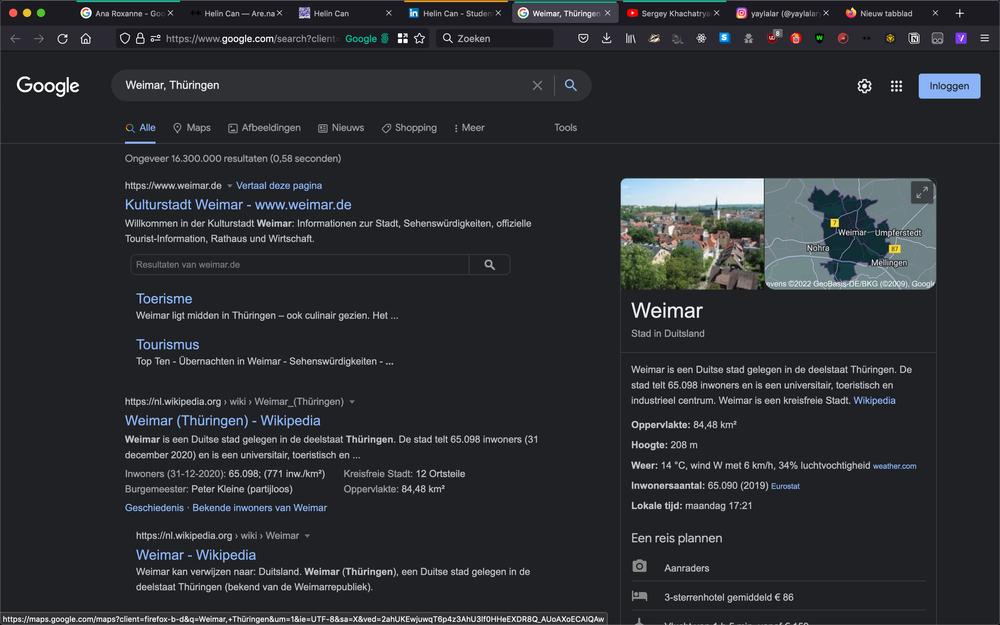The height and width of the screenshot is (625, 1000).
Task: Open a new tab with the plus button
Action: (959, 13)
